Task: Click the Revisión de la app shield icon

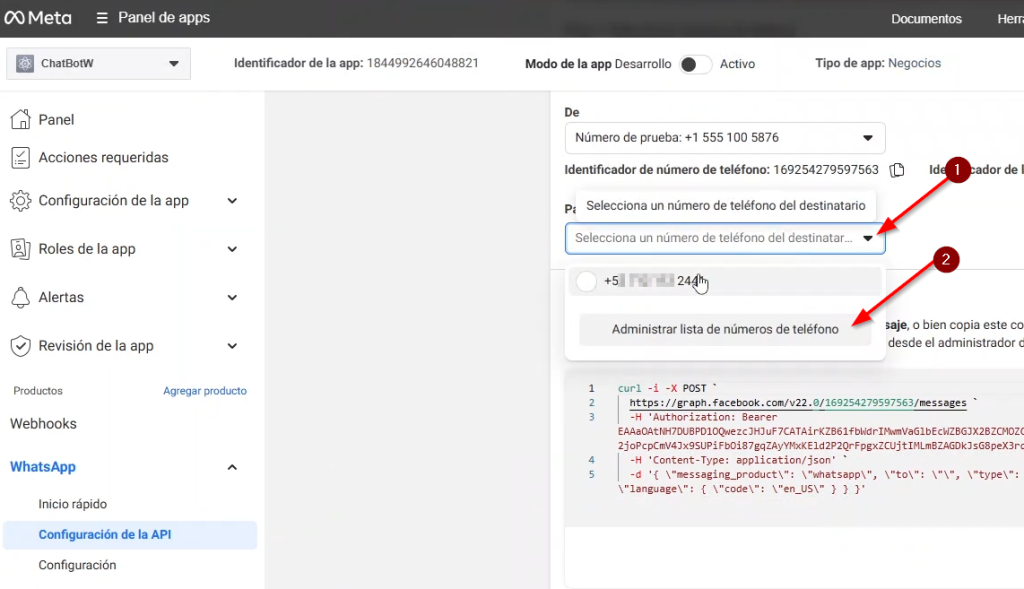Action: pos(20,345)
